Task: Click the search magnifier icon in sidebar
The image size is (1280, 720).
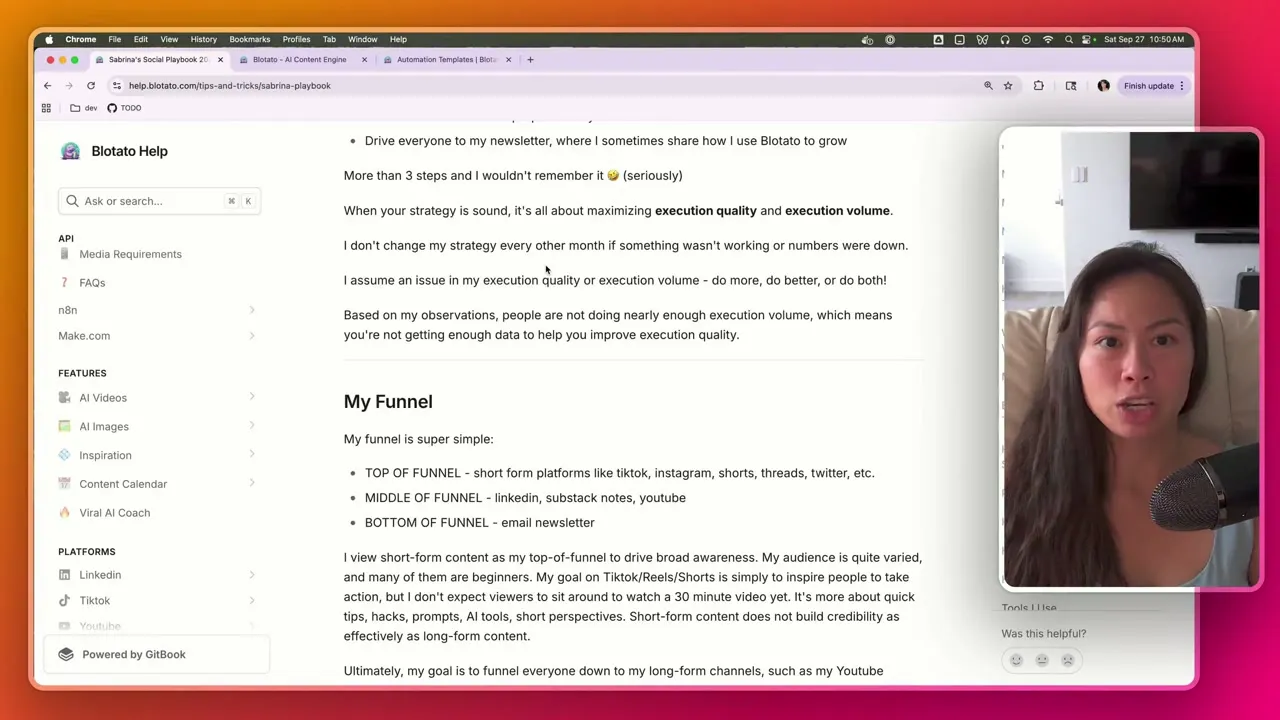Action: (x=72, y=201)
